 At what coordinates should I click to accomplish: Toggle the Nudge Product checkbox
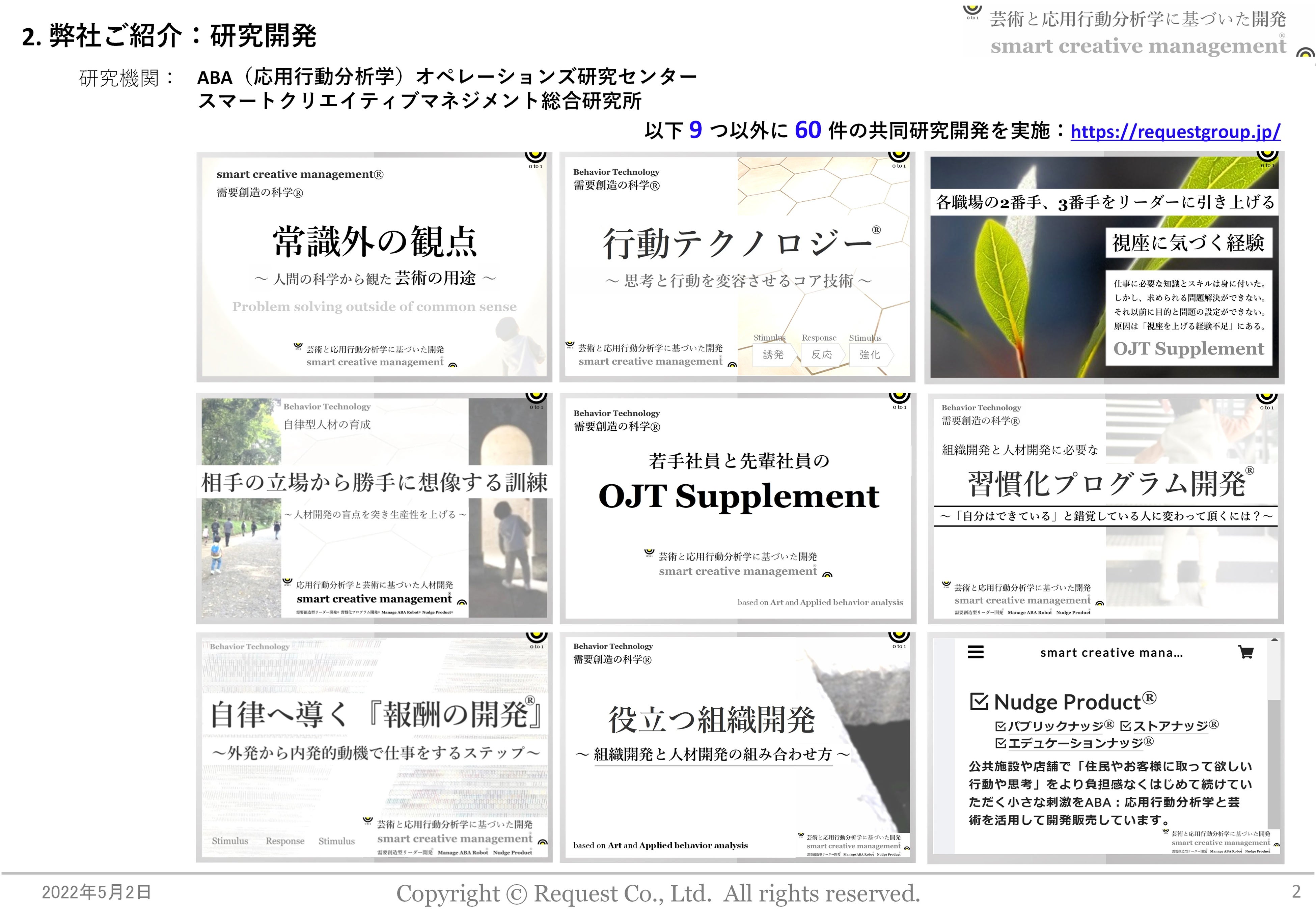[x=979, y=702]
